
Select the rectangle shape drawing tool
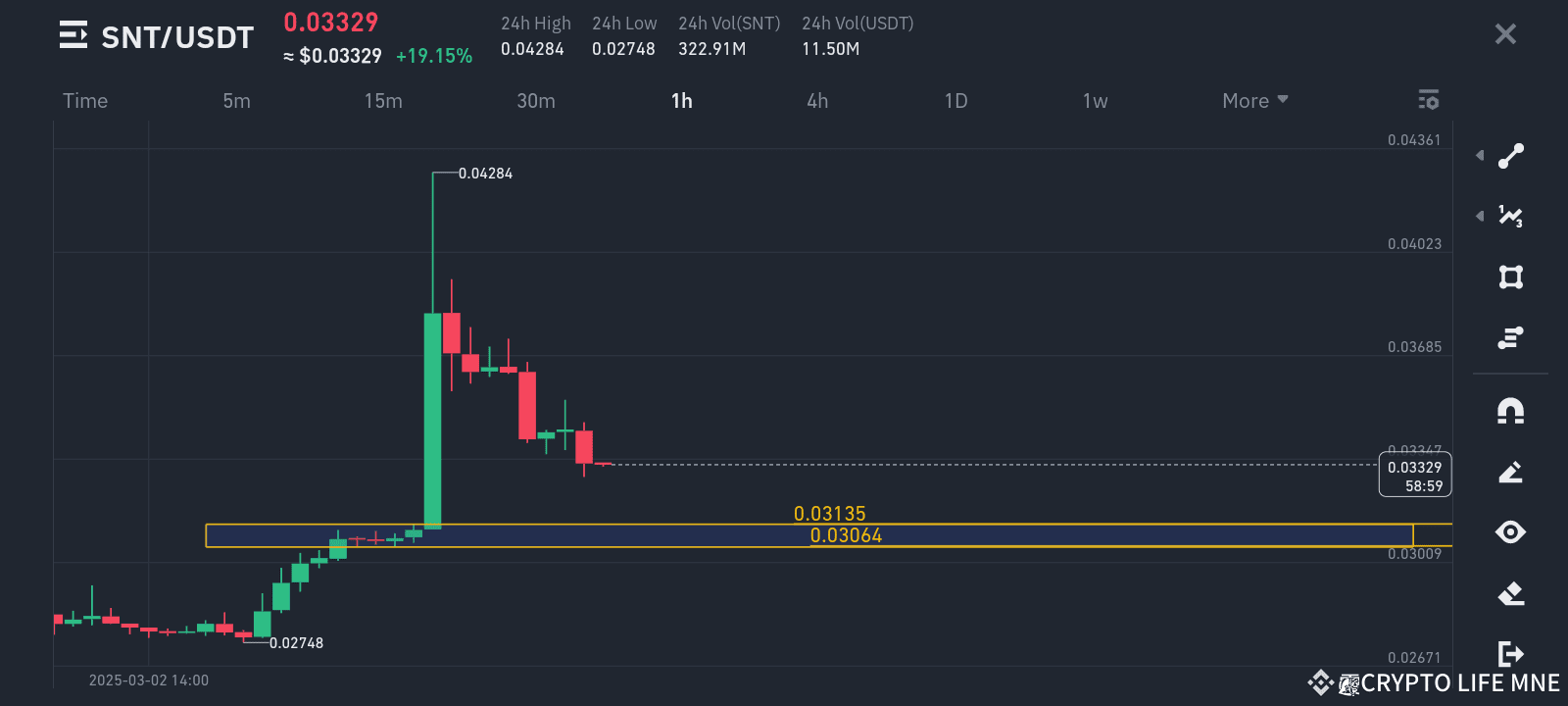pos(1511,277)
